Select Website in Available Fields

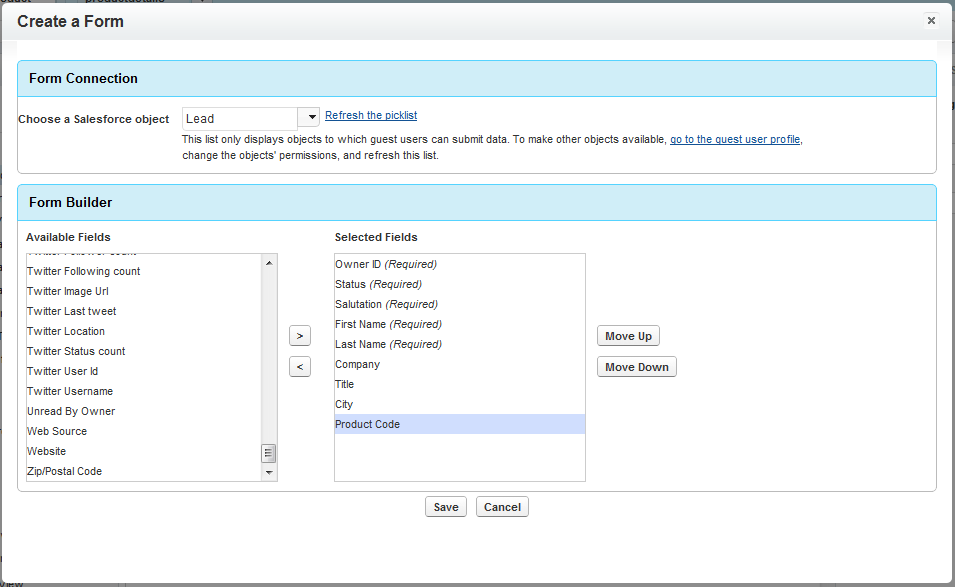(47, 451)
